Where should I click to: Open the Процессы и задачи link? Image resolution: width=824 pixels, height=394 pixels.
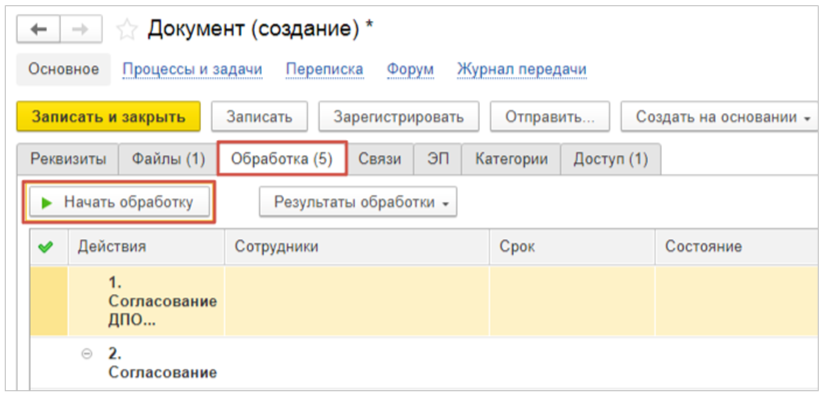pos(192,69)
